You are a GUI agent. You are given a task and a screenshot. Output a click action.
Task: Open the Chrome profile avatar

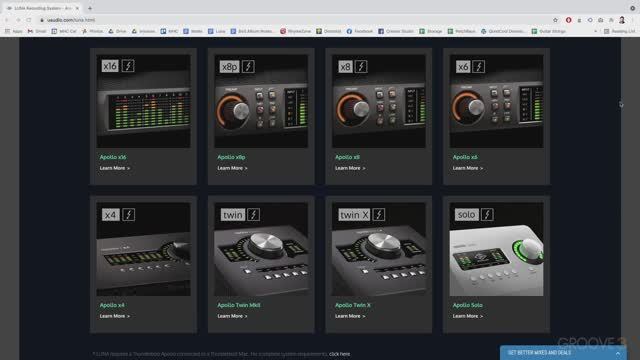click(622, 20)
